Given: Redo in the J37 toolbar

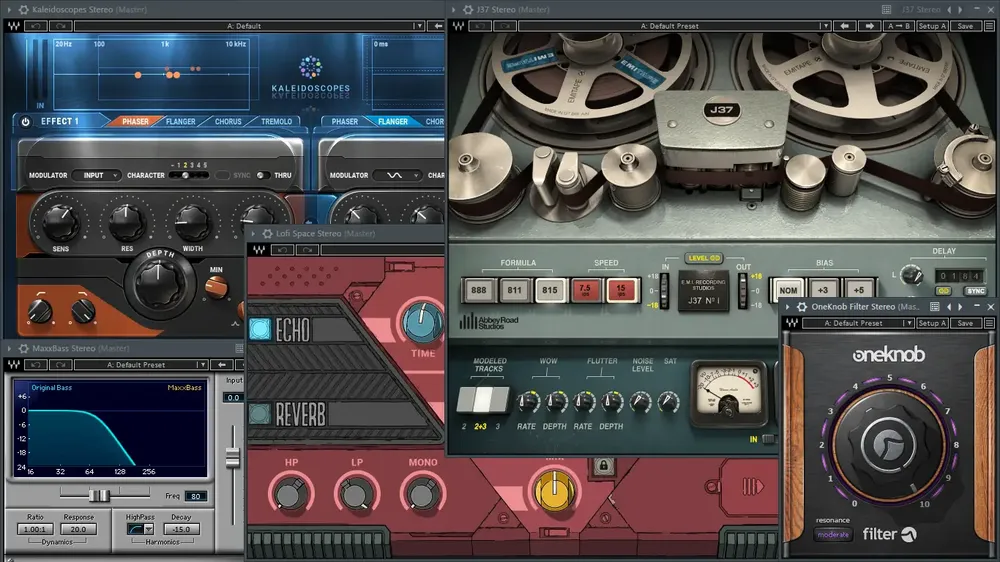Looking at the screenshot, I should [504, 26].
